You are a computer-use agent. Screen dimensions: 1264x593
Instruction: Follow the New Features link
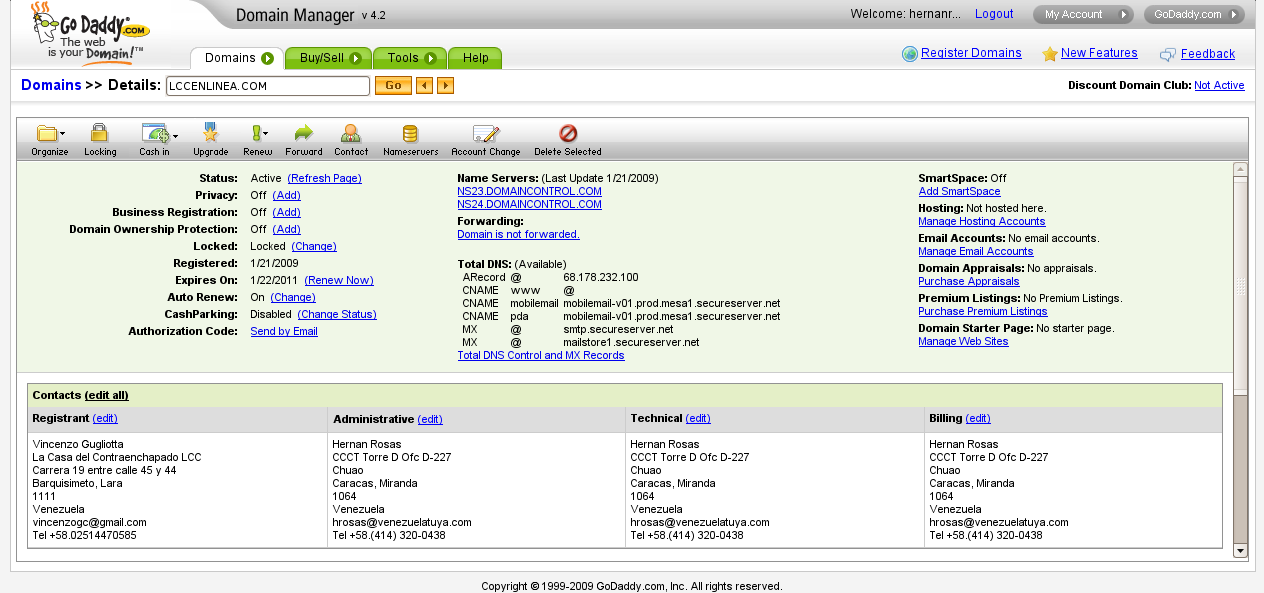pyautogui.click(x=1099, y=53)
